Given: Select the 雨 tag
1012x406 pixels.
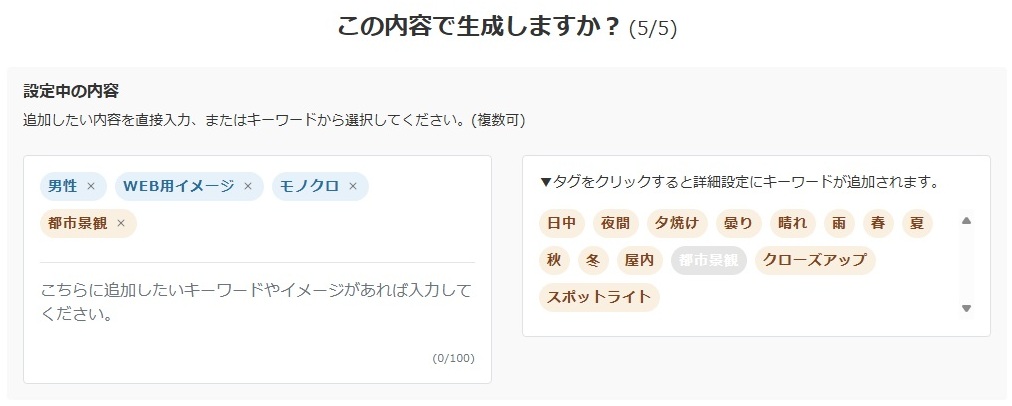Looking at the screenshot, I should tap(839, 223).
